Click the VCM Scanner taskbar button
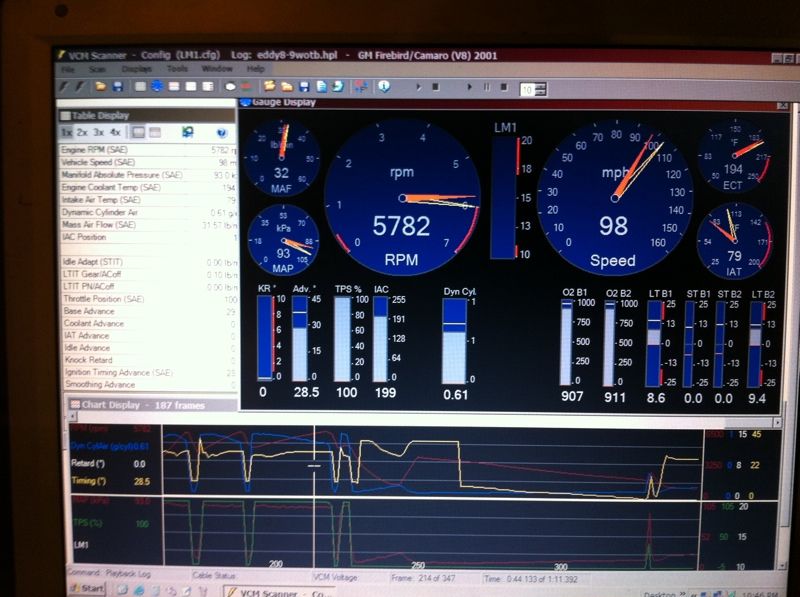Image resolution: width=800 pixels, height=597 pixels. (279, 592)
